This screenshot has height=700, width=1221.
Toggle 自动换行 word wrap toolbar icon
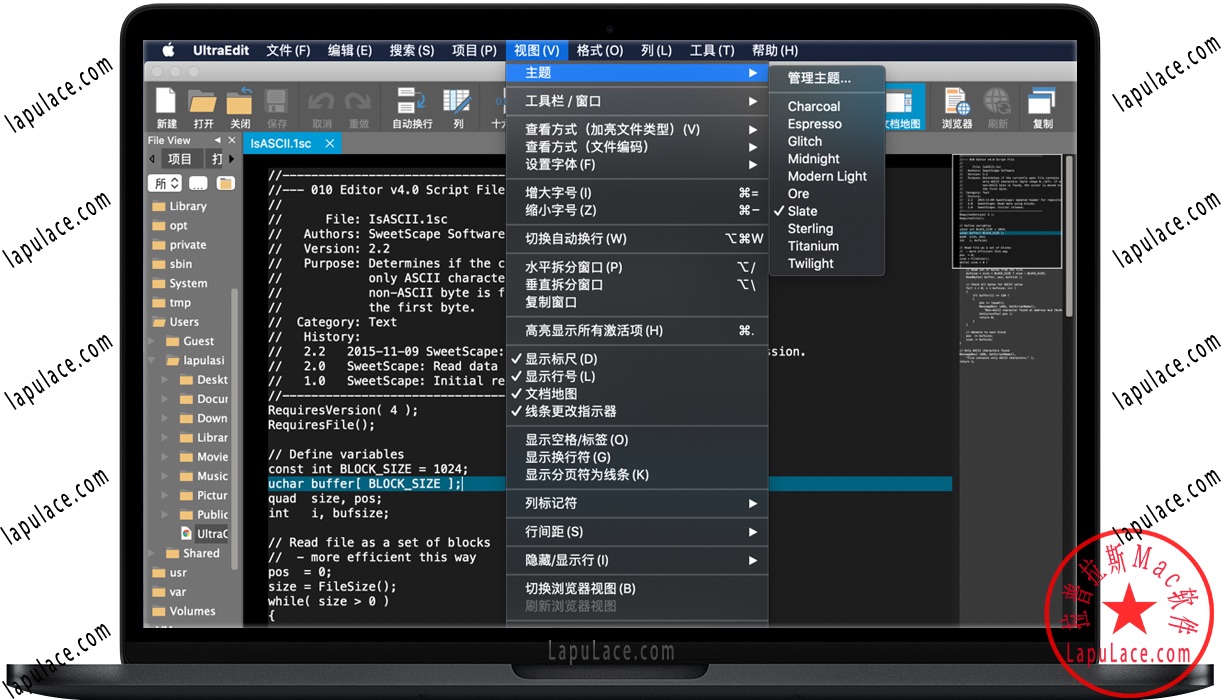pos(411,103)
